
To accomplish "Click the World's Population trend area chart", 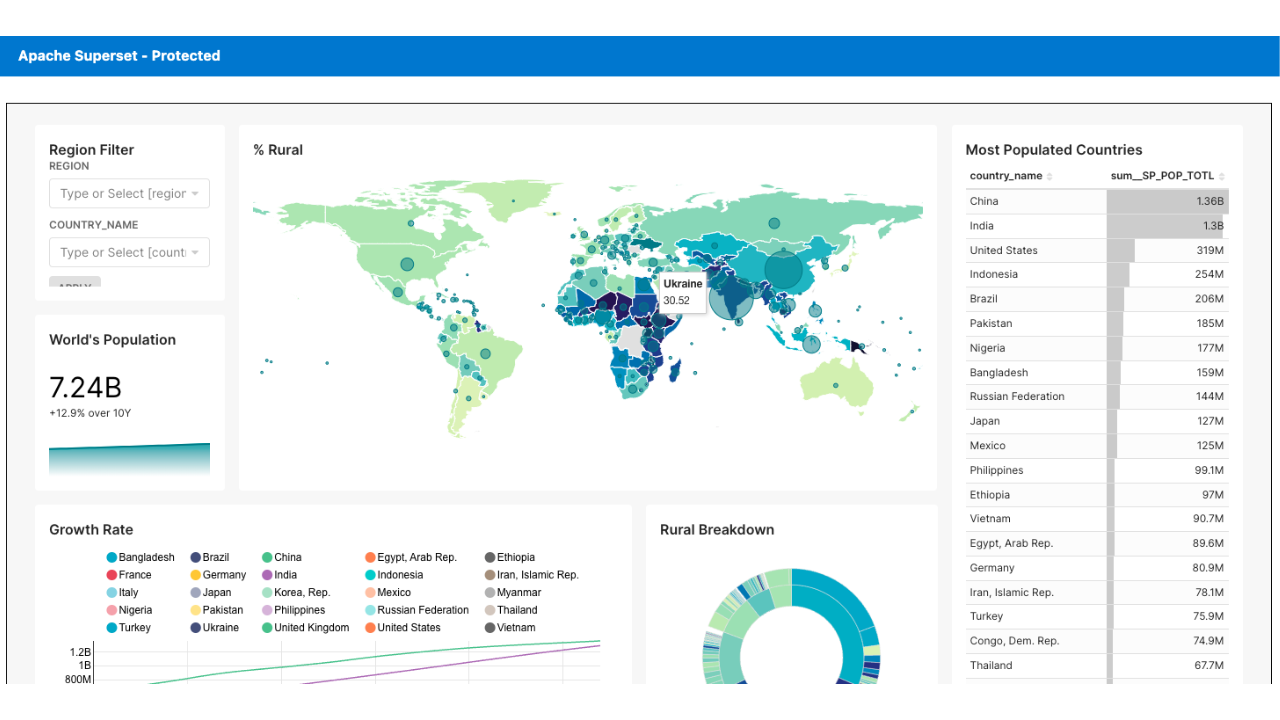I will coord(129,460).
